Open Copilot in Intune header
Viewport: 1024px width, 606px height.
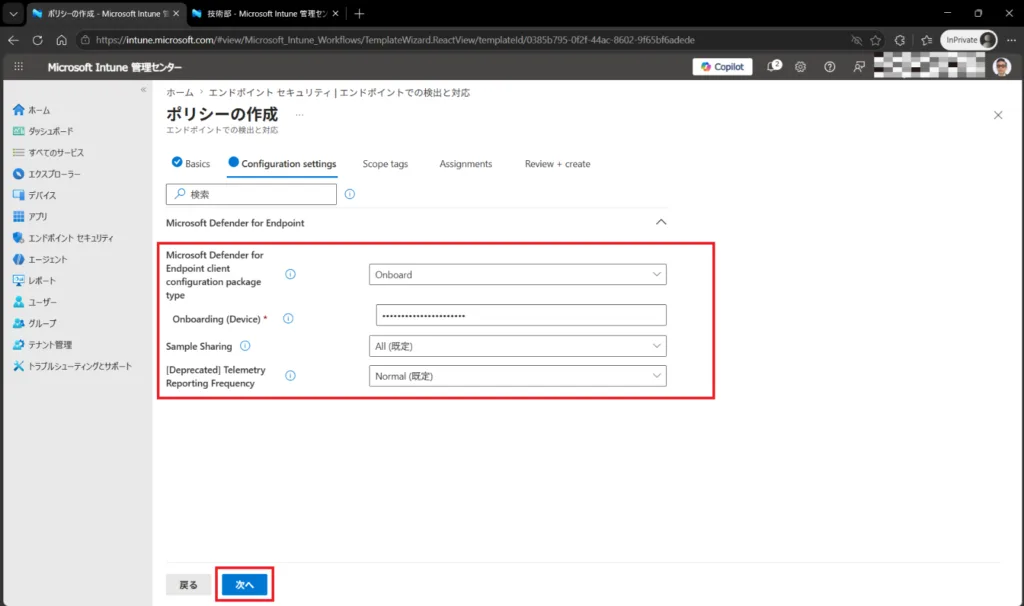pyautogui.click(x=722, y=67)
